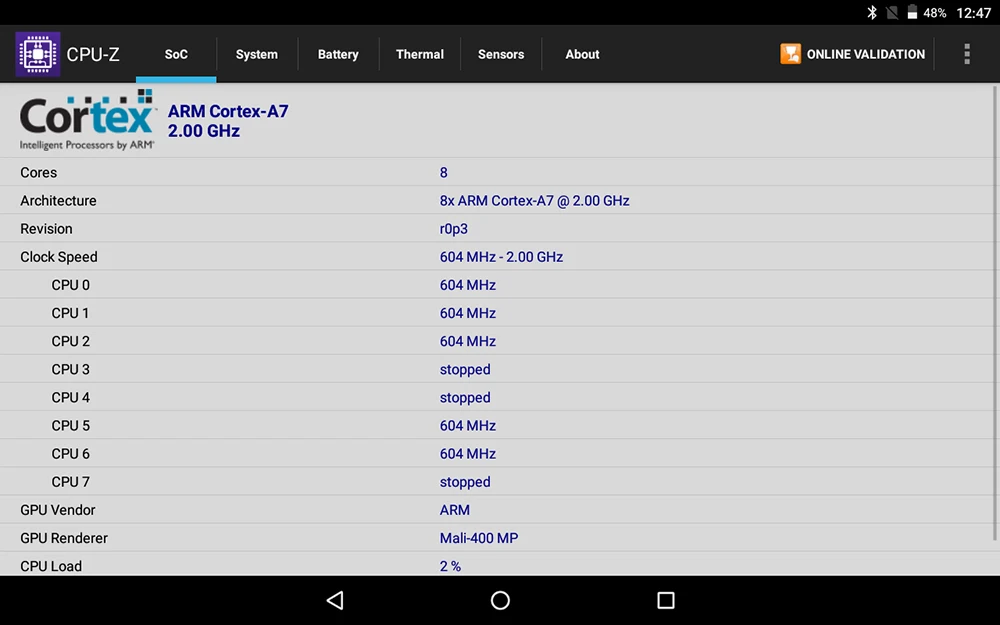
Task: Tap the CPU-Z app logo icon
Action: pos(38,54)
